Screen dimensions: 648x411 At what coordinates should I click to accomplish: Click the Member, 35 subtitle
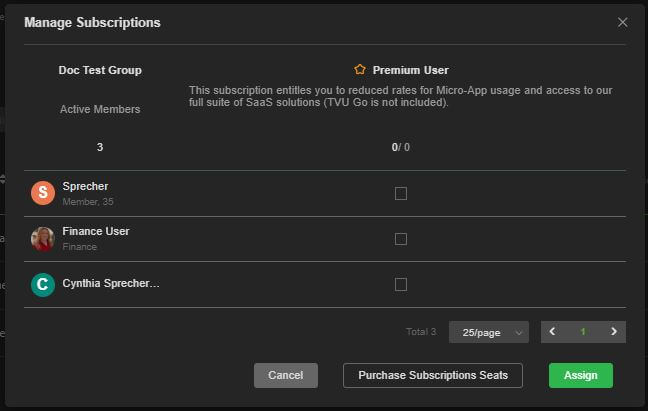click(x=88, y=202)
